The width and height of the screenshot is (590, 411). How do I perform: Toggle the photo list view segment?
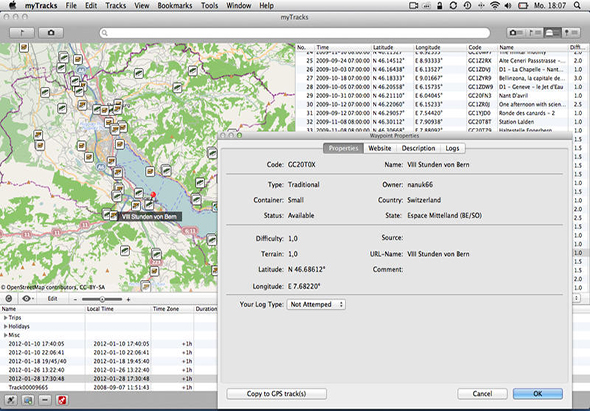[x=515, y=33]
